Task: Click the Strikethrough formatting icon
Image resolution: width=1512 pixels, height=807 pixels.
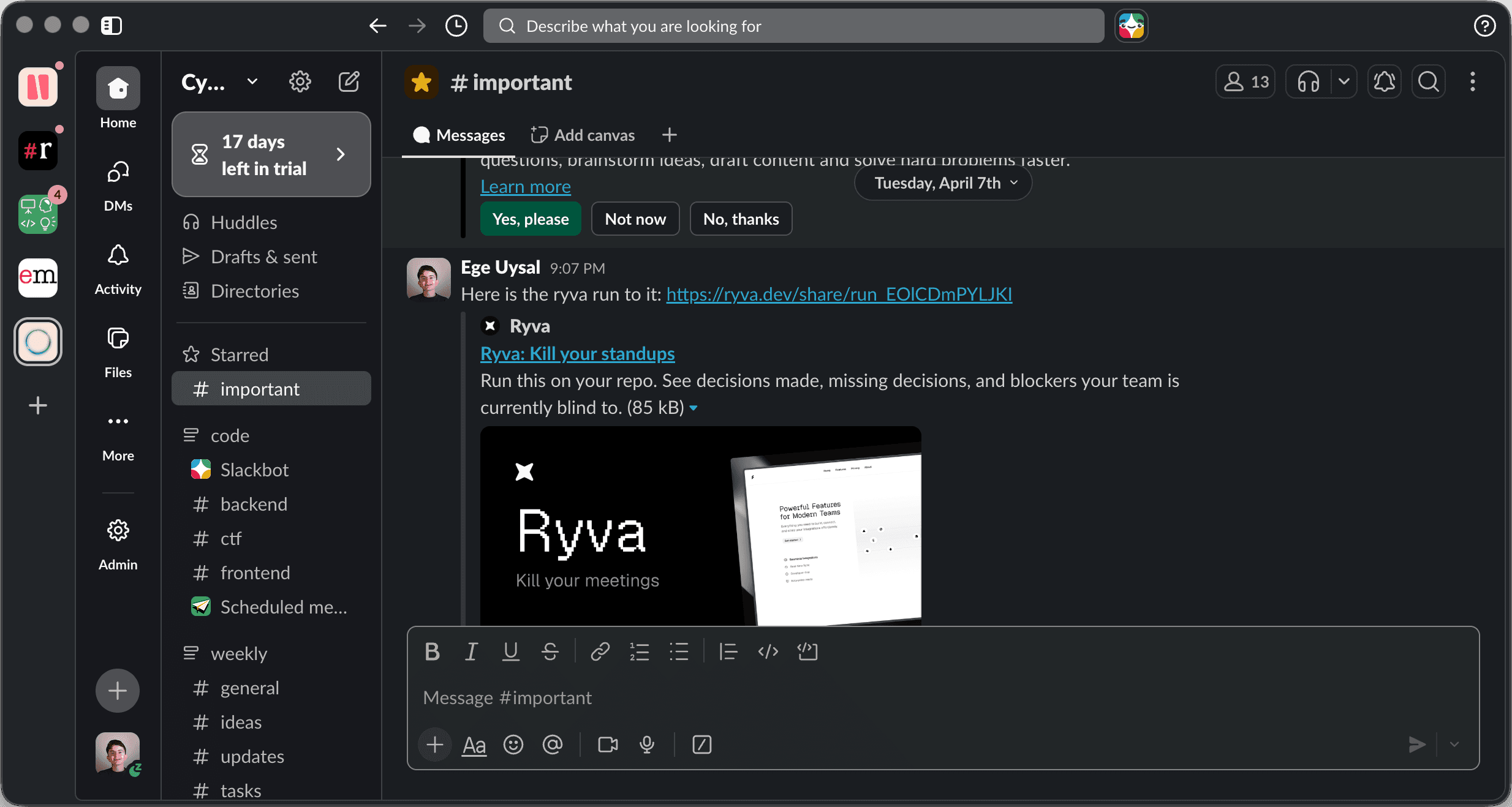Action: pos(550,651)
